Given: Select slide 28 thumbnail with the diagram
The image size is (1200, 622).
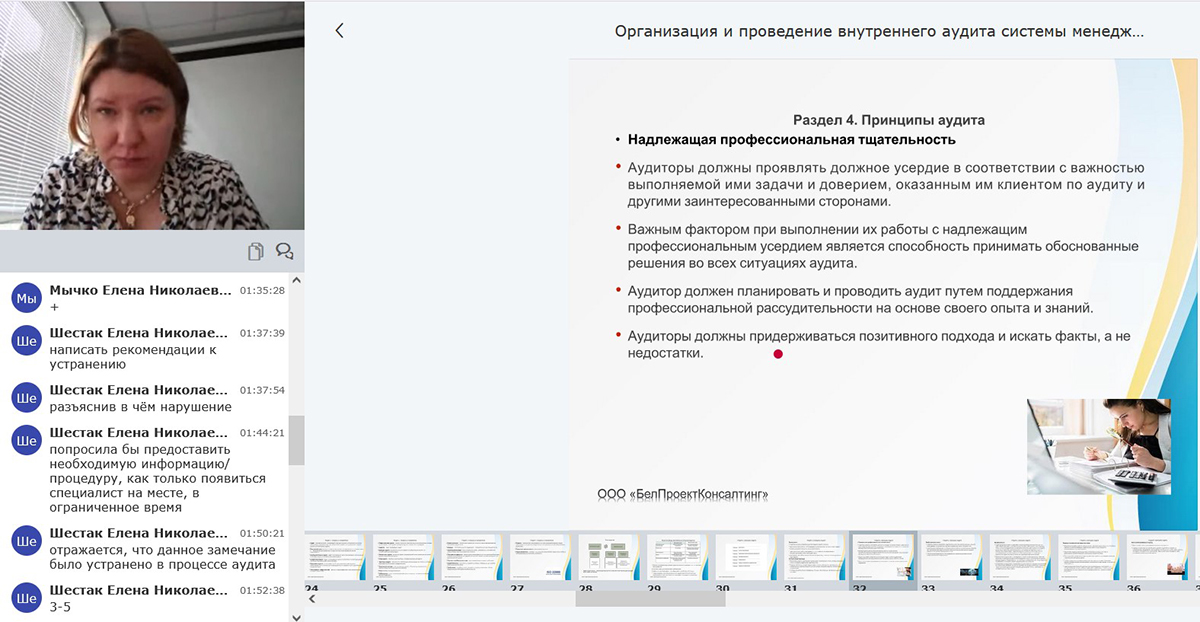Looking at the screenshot, I should [608, 557].
